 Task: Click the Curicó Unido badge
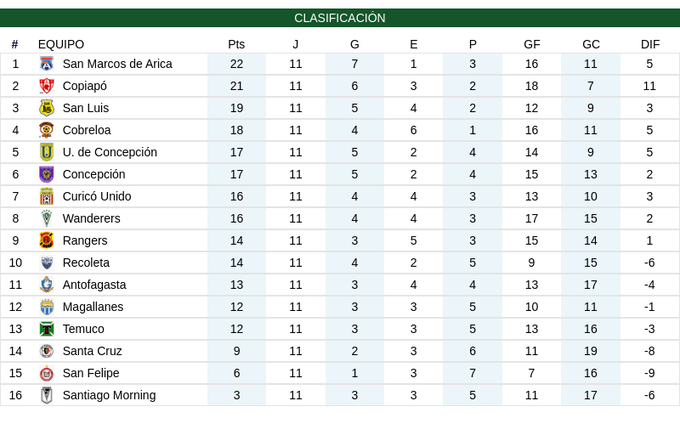[x=46, y=196]
